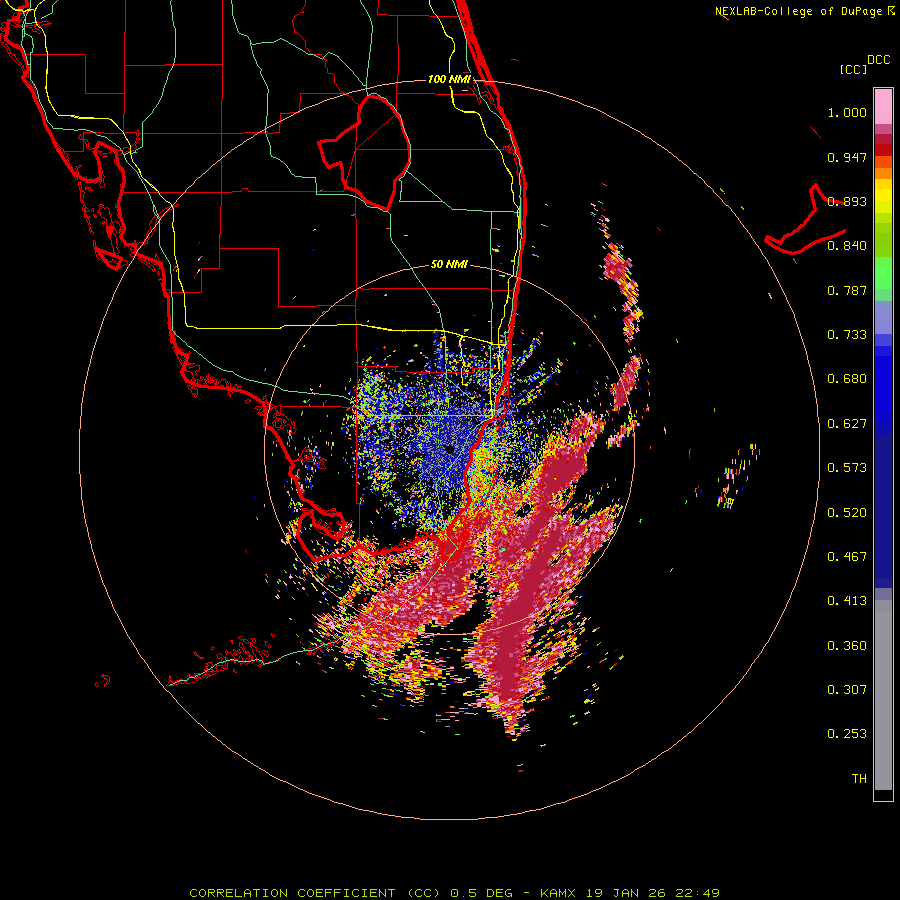Image resolution: width=900 pixels, height=900 pixels.
Task: Click the 0.733 scale value
Action: [847, 335]
